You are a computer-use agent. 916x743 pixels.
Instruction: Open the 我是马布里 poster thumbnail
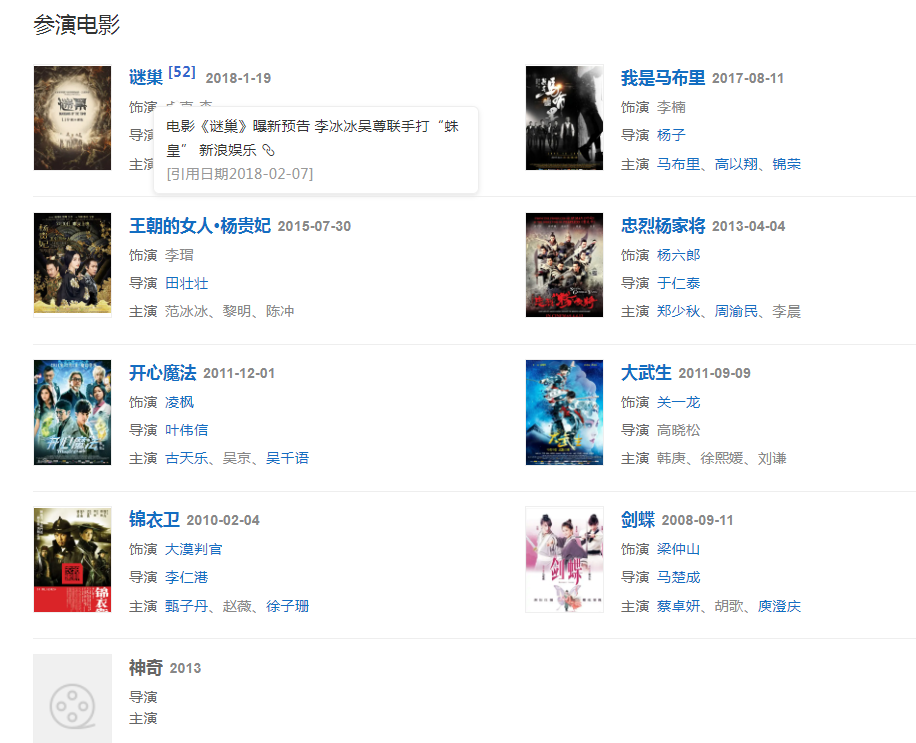(564, 118)
